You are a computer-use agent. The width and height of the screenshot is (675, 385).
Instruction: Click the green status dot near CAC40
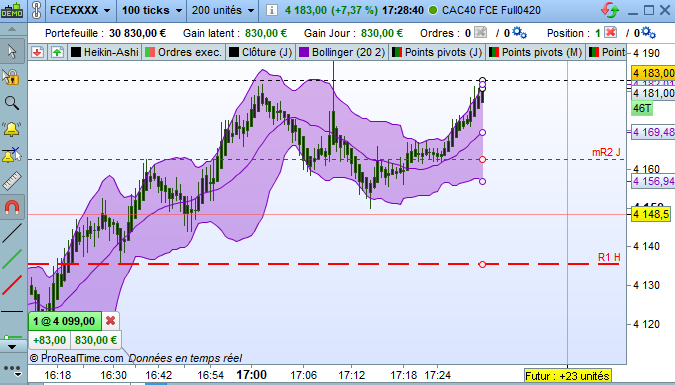433,10
